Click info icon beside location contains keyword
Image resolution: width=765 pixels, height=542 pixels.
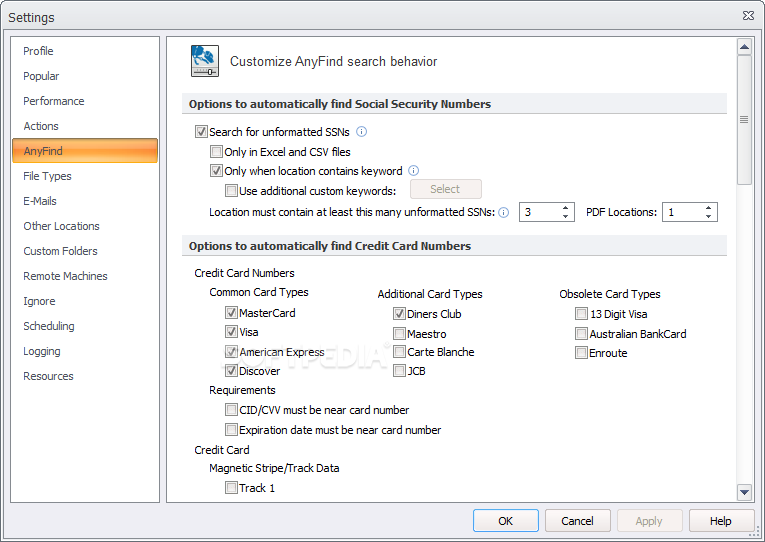(413, 171)
